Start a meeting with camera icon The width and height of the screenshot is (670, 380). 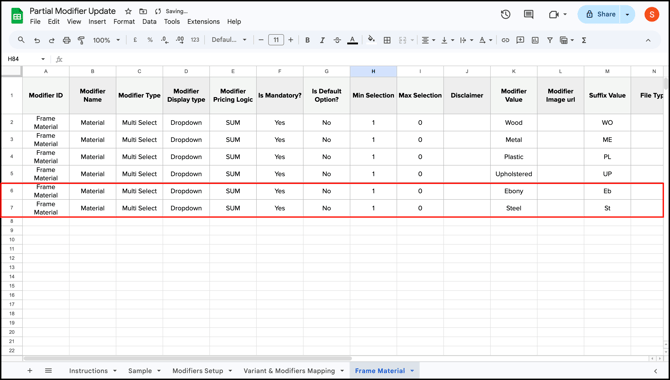[x=554, y=15]
